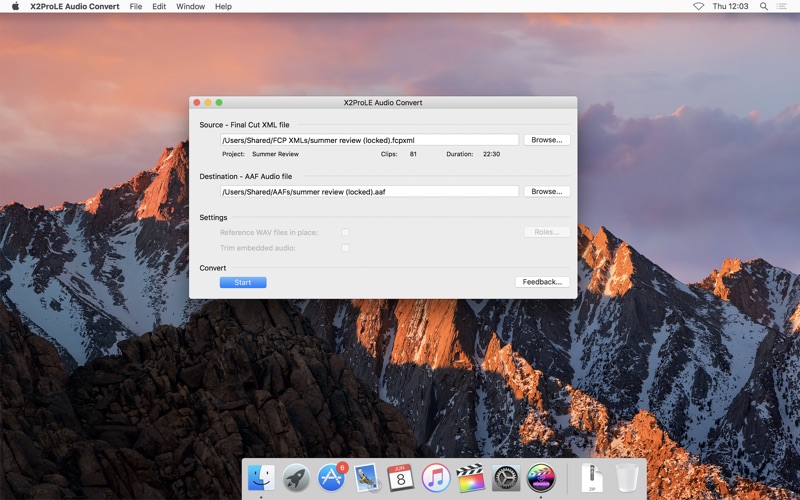Viewport: 800px width, 500px height.
Task: Launch Launchpad rocket icon in dock
Action: tap(296, 478)
